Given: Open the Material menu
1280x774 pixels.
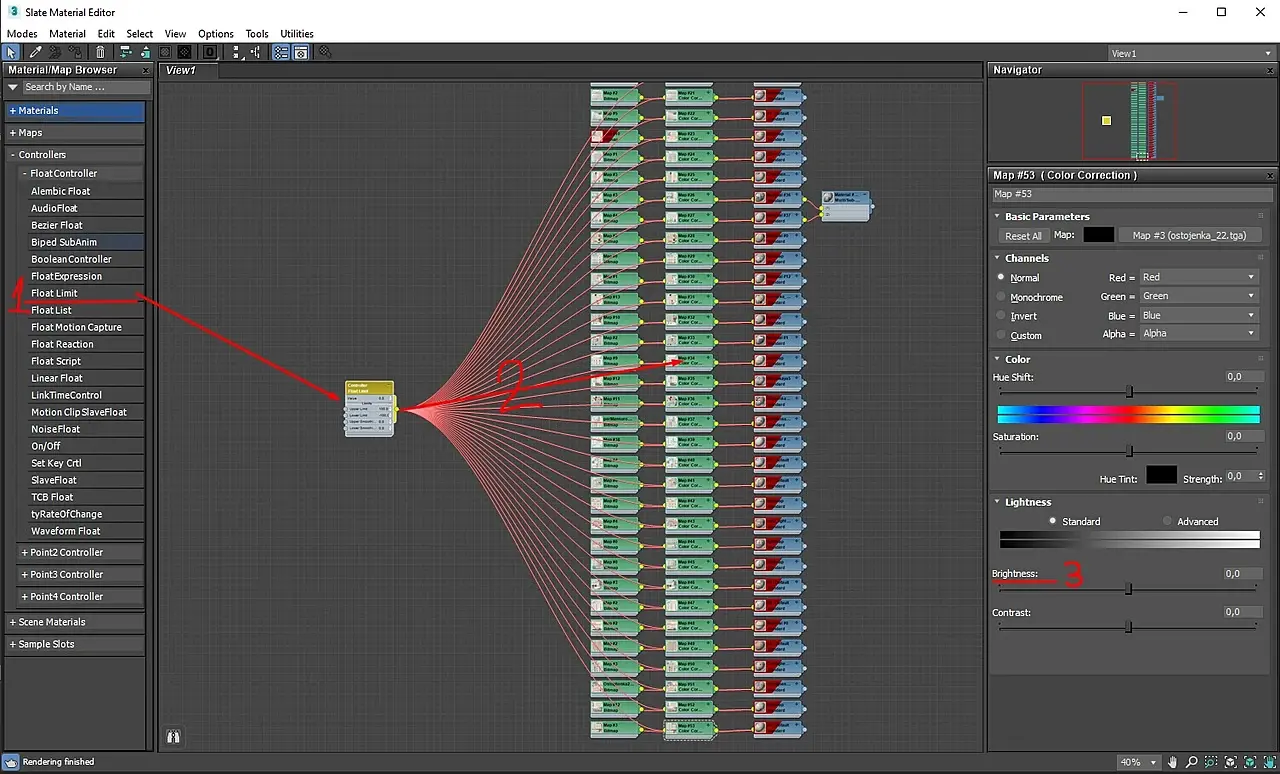Looking at the screenshot, I should pyautogui.click(x=67, y=34).
